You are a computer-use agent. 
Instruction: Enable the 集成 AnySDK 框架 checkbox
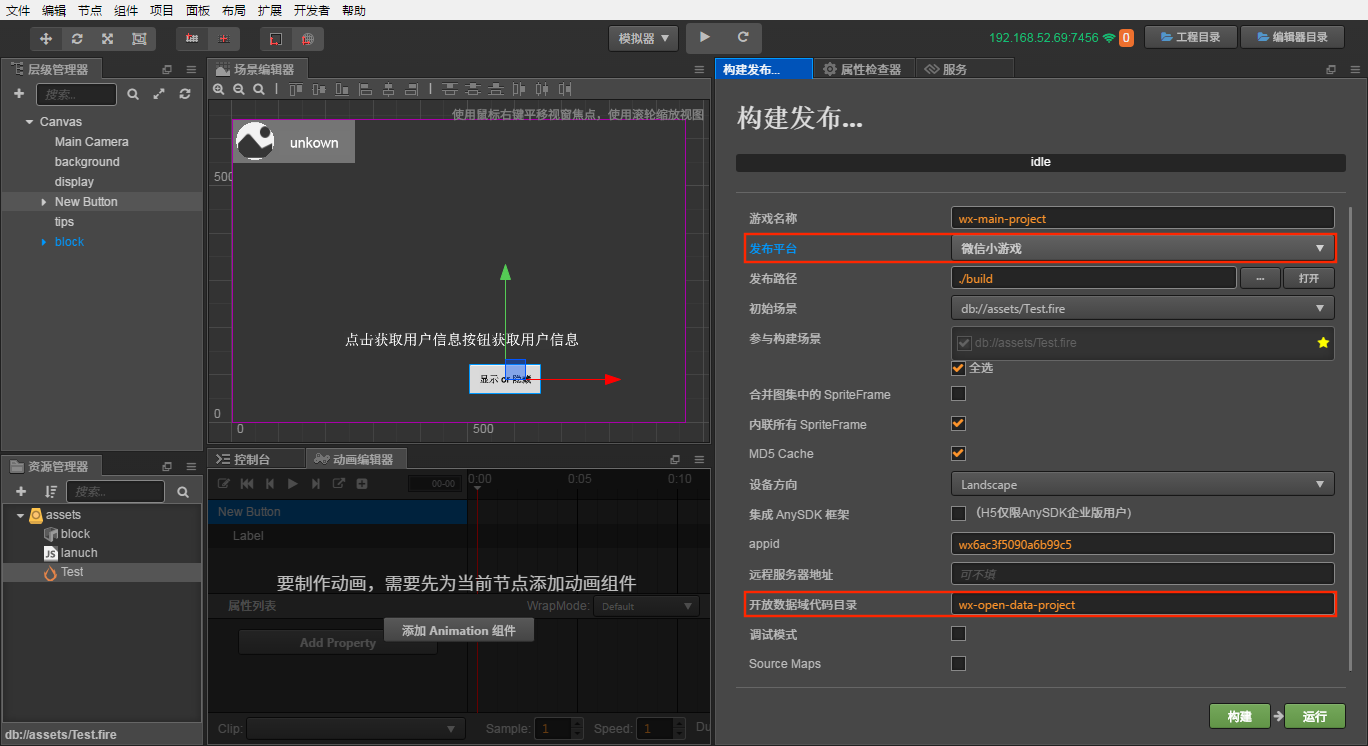(x=958, y=513)
